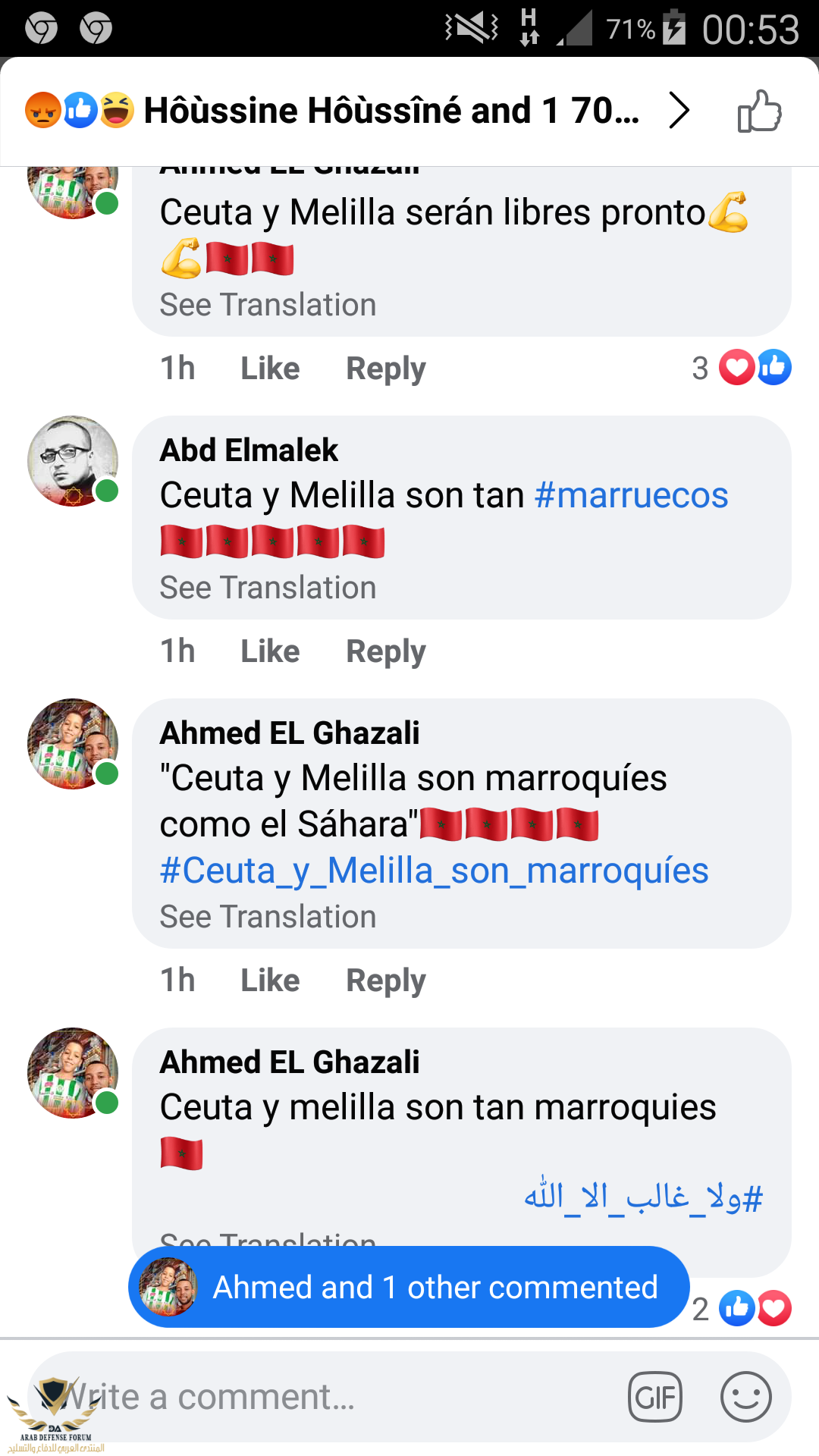The height and width of the screenshot is (1456, 819).
Task: Open the #Ceuta_y_Melilla_son_marroquíes hashtag
Action: [x=434, y=871]
